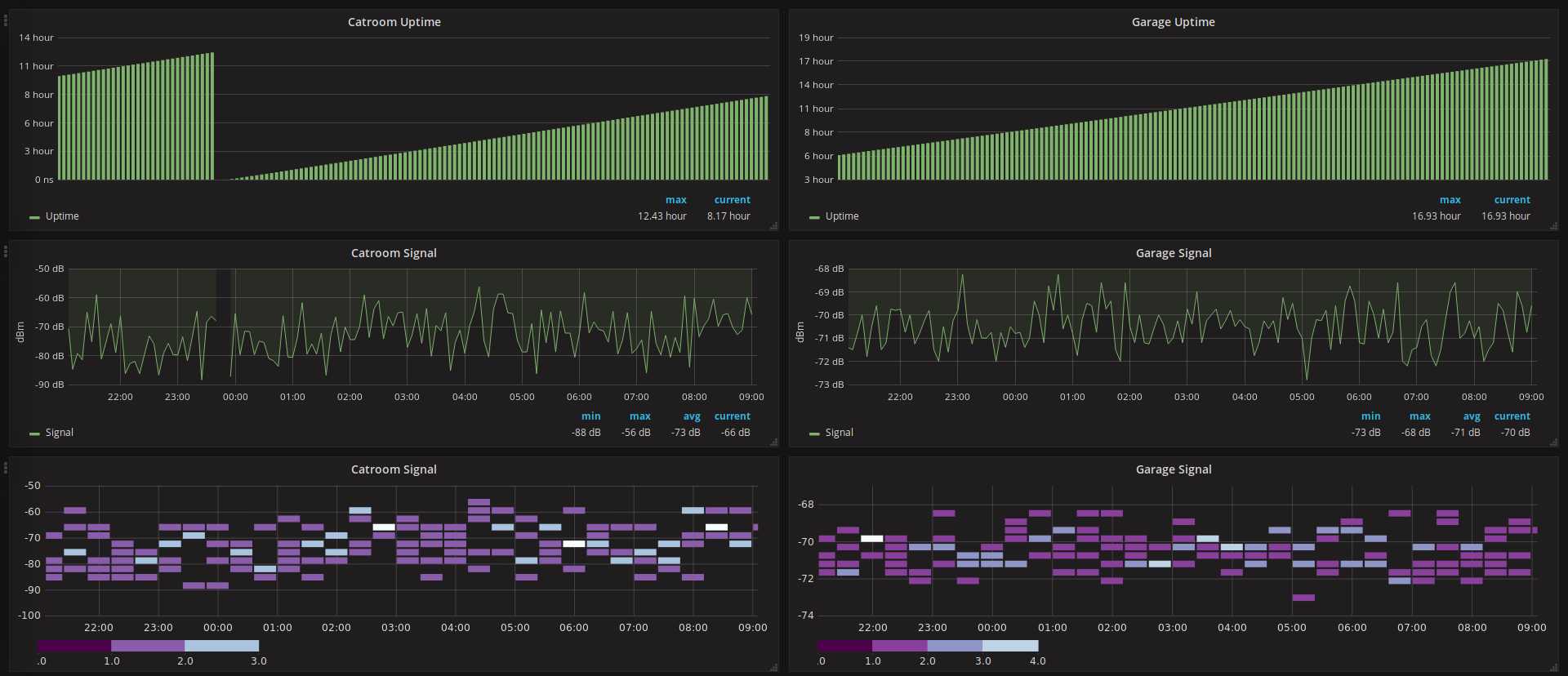
Task: Click the 14 hour axis label in Catroom Uptime
Action: tap(36, 38)
